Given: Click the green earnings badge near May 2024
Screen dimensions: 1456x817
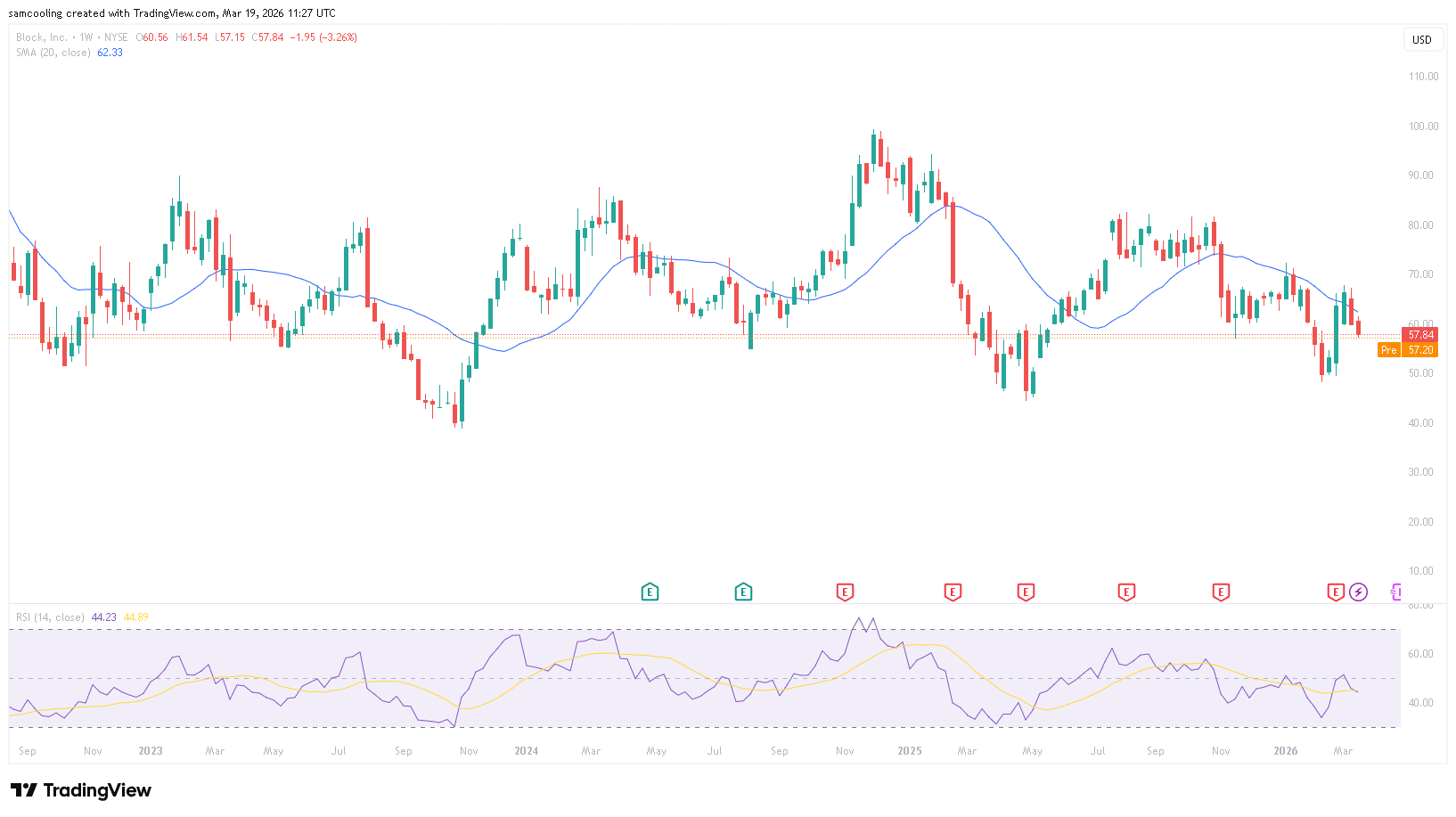Looking at the screenshot, I should (x=650, y=592).
